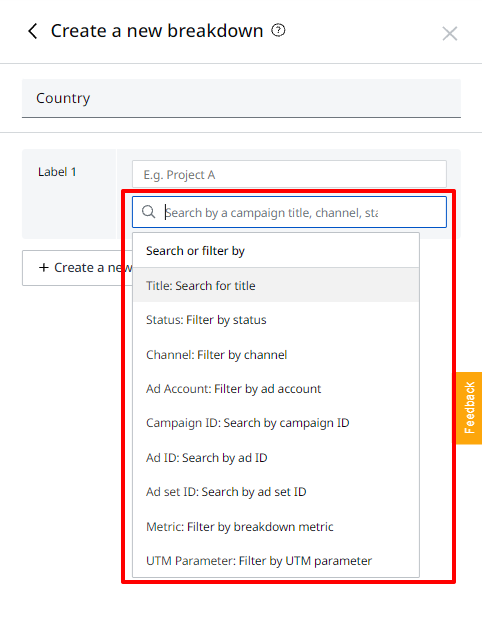482x618 pixels.
Task: Open the orange Feedback tab
Action: tap(469, 408)
